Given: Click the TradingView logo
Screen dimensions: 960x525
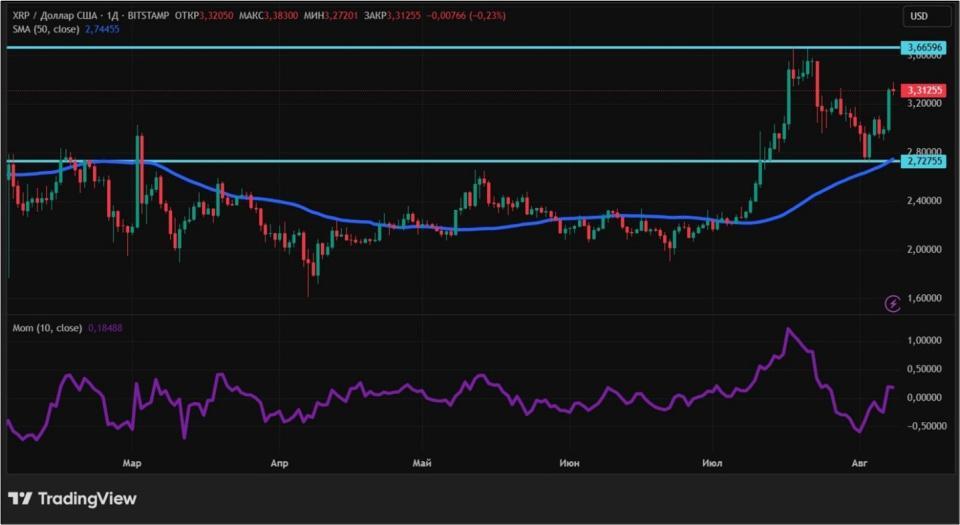Looking at the screenshot, I should click(x=72, y=498).
